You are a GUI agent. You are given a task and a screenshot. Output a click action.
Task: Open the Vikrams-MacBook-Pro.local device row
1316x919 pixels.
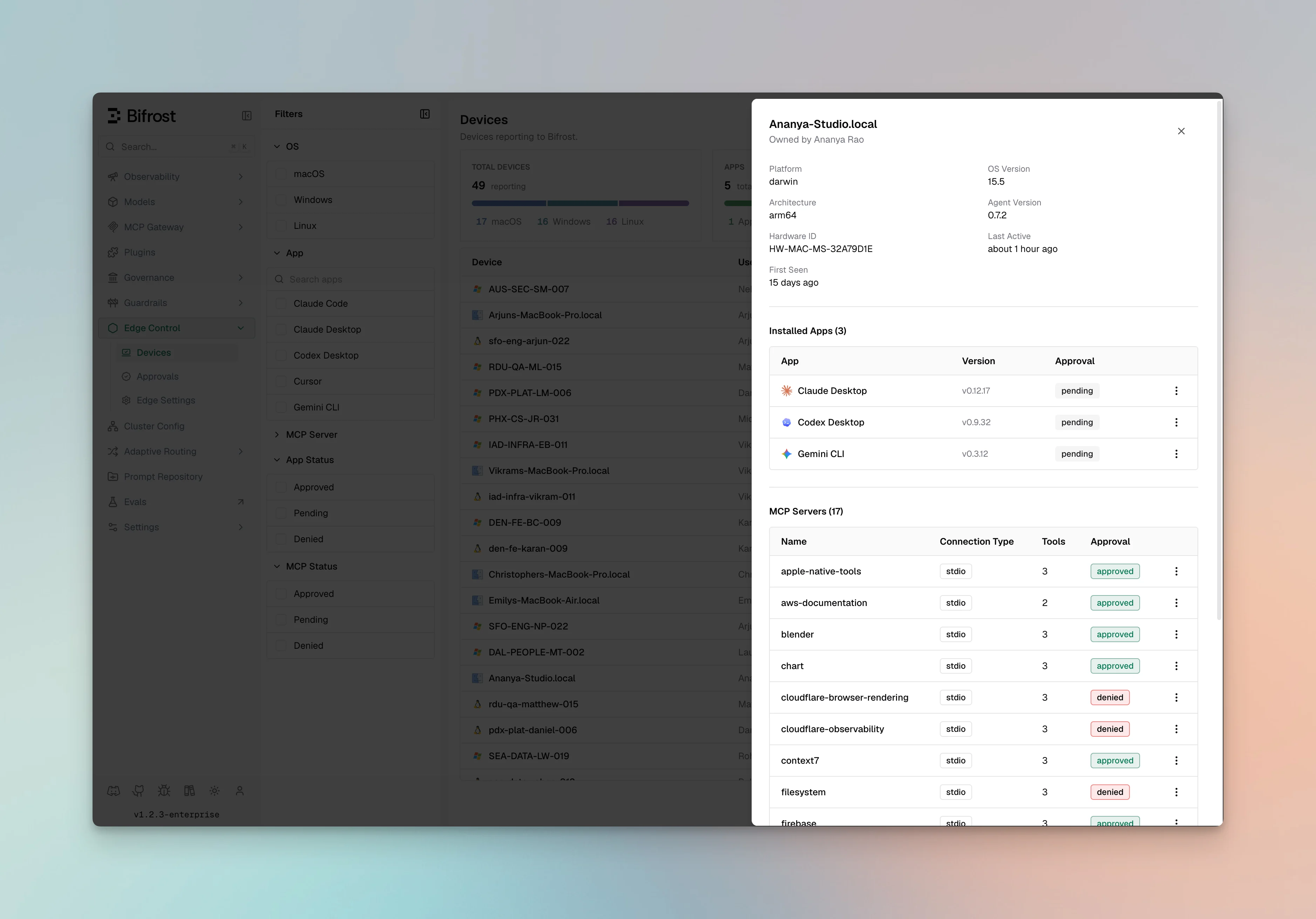coord(606,471)
